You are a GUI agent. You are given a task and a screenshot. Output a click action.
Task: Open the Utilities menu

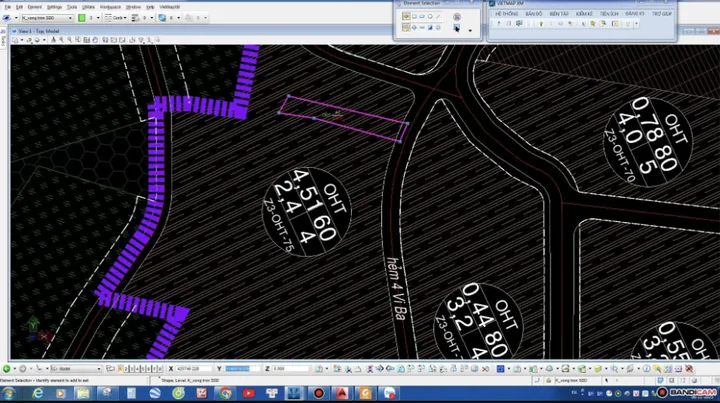coord(88,7)
